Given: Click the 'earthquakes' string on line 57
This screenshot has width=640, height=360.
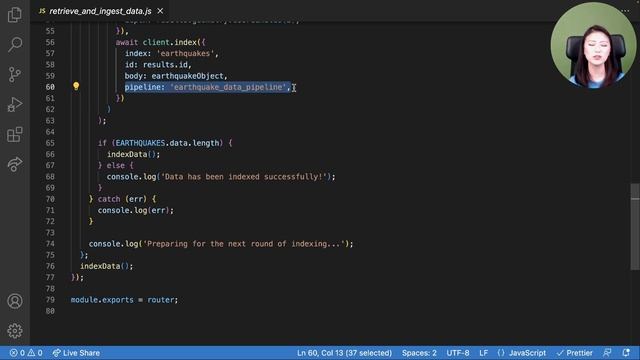Looking at the screenshot, I should click(187, 53).
